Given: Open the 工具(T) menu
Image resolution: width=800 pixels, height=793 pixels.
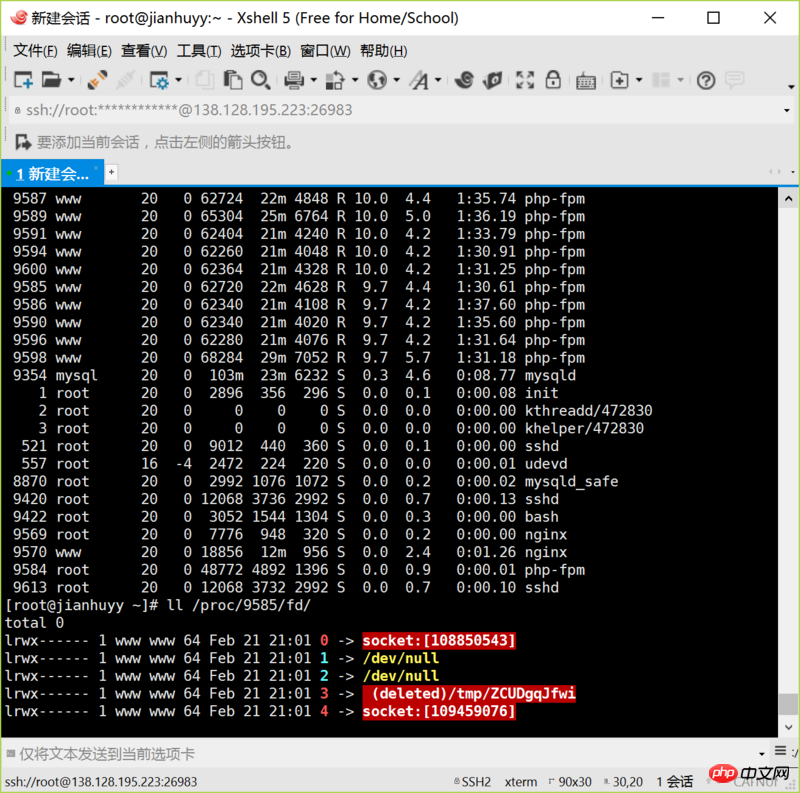Looking at the screenshot, I should click(198, 51).
